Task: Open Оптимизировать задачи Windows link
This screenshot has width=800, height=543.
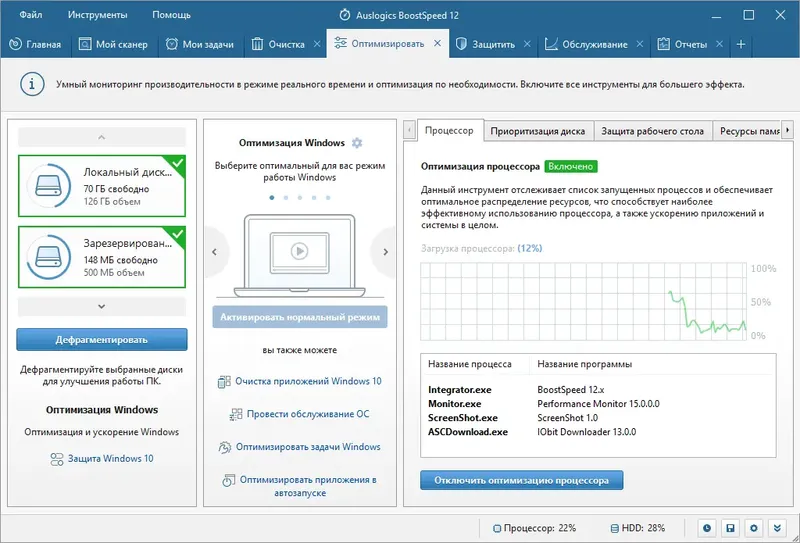Action: (299, 447)
